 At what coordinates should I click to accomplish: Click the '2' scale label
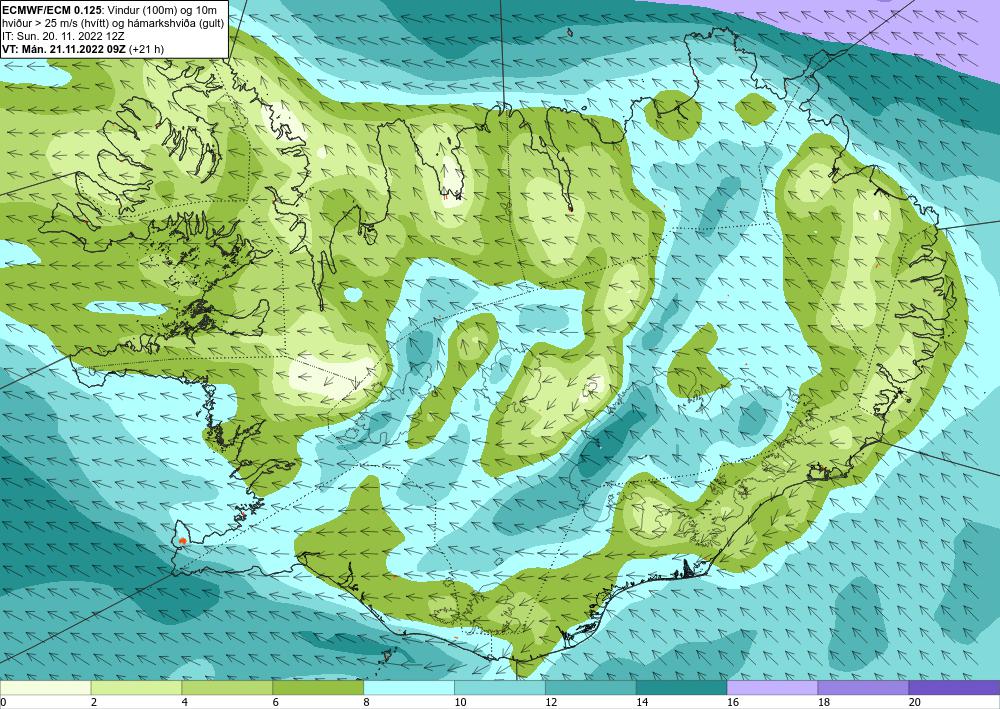[x=94, y=702]
